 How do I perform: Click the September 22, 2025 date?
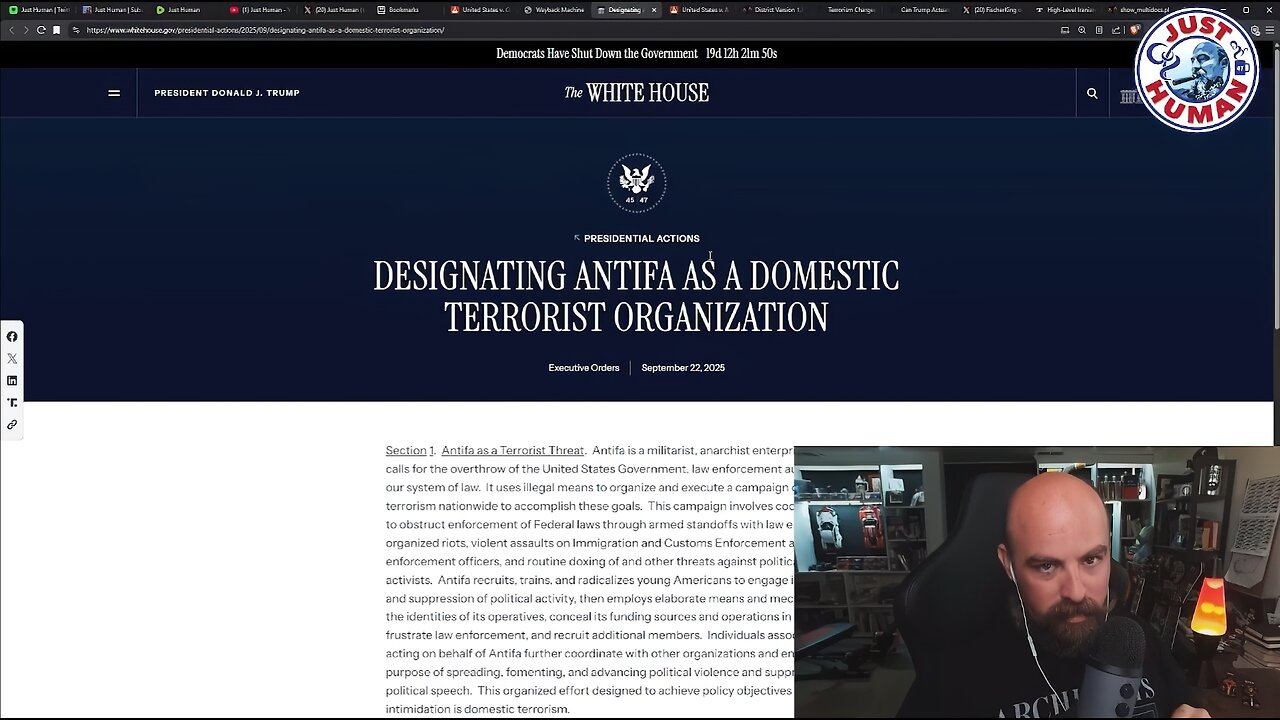coord(683,368)
